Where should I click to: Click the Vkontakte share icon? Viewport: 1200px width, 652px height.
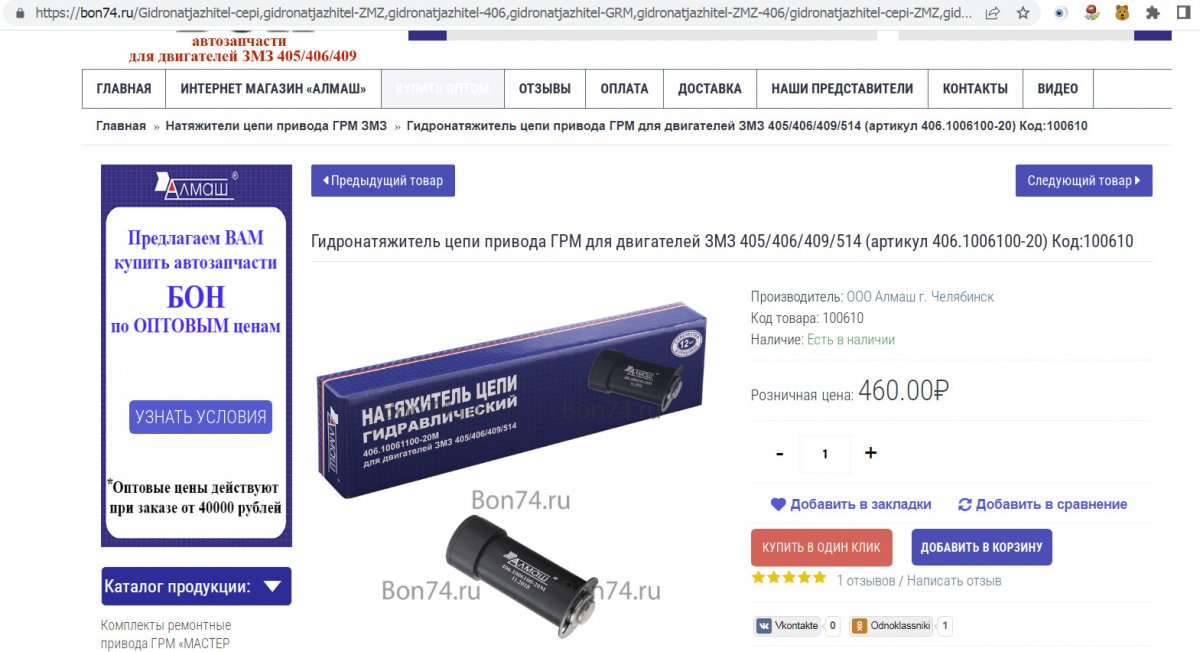point(765,626)
